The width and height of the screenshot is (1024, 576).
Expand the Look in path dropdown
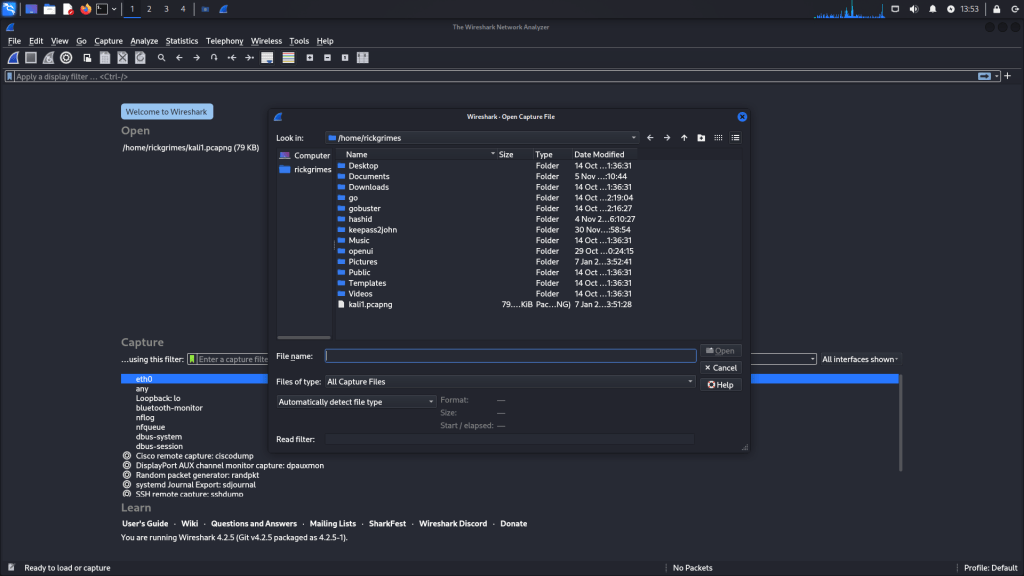[x=633, y=138]
